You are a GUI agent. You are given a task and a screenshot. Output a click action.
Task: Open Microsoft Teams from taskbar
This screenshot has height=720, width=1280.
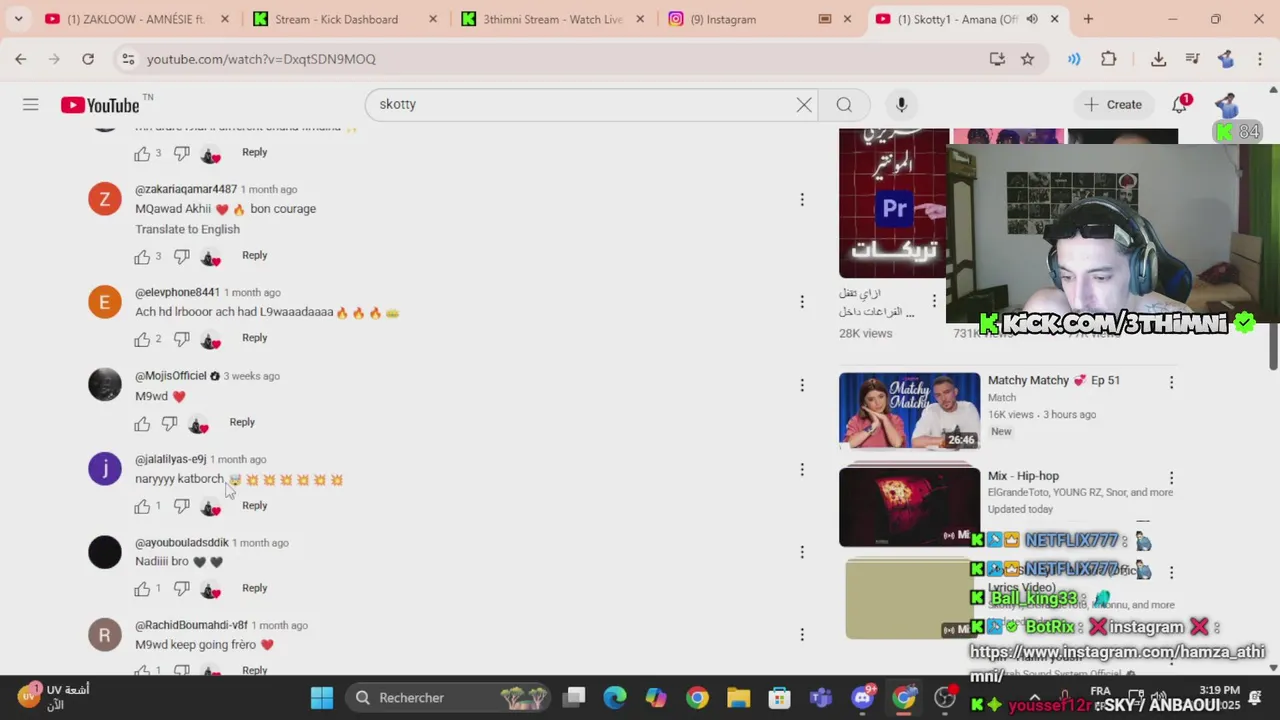820,698
